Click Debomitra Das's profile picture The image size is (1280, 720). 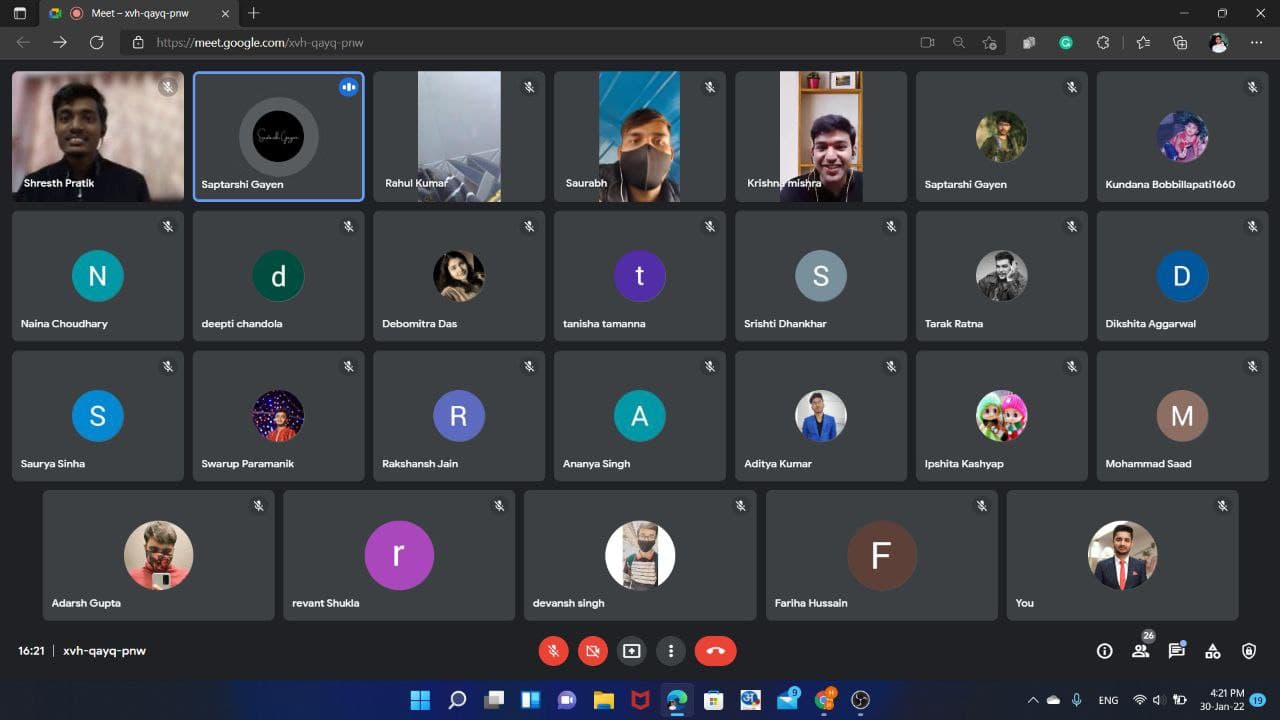[x=459, y=275]
